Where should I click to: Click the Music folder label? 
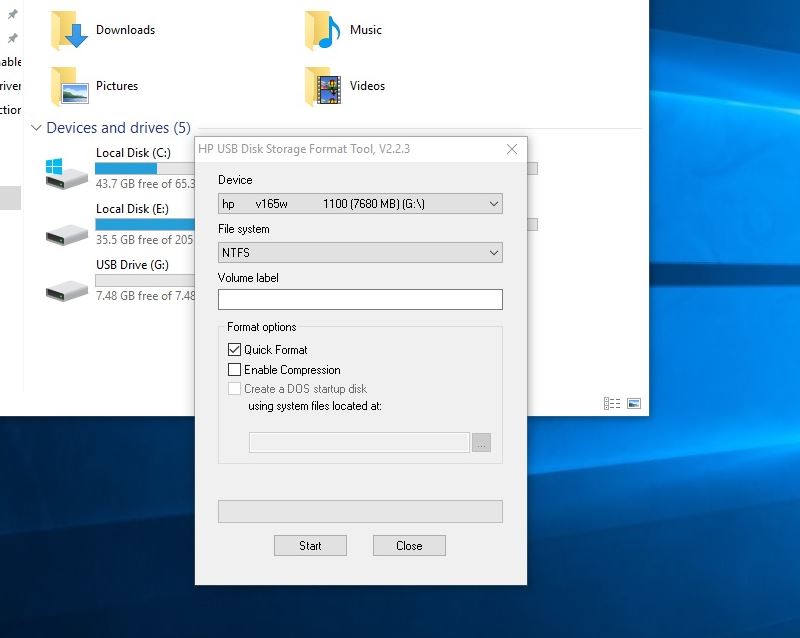point(366,30)
